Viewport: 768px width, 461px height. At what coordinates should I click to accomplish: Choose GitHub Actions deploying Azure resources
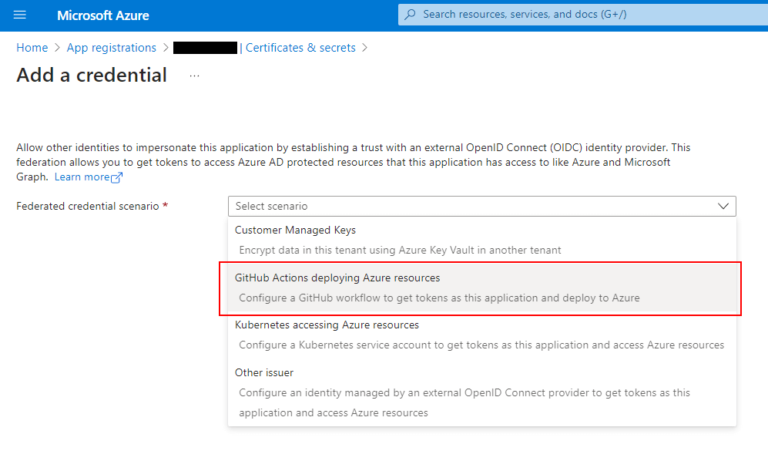[337, 278]
